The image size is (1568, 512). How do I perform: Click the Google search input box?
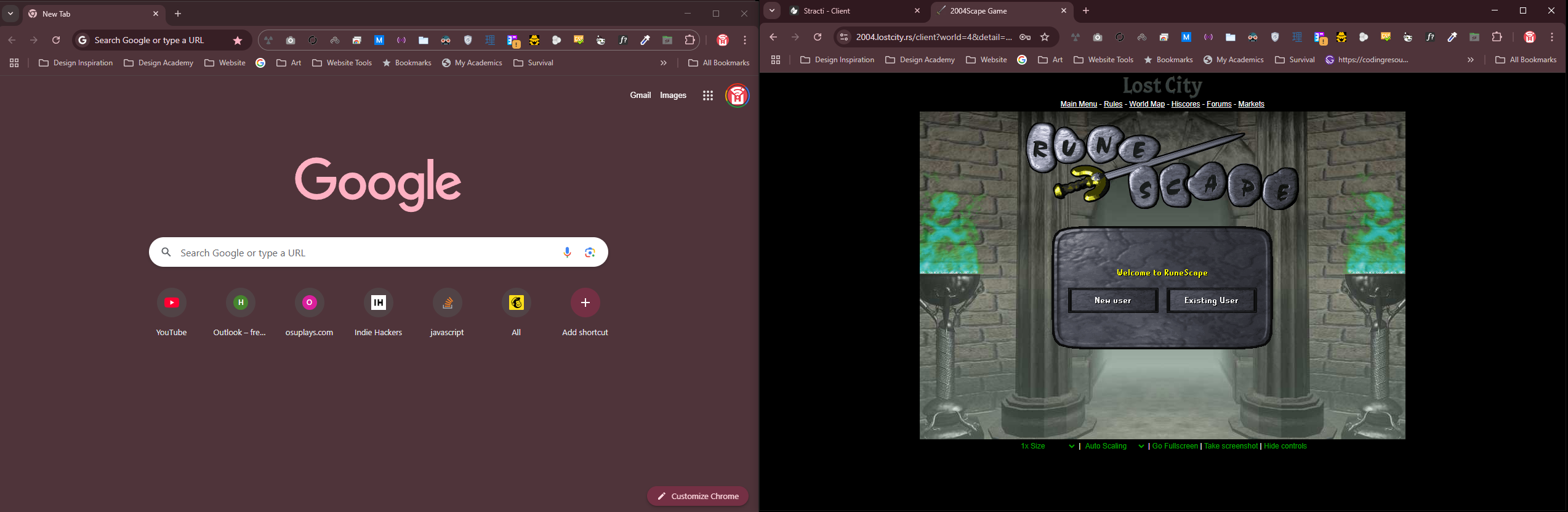[363, 253]
